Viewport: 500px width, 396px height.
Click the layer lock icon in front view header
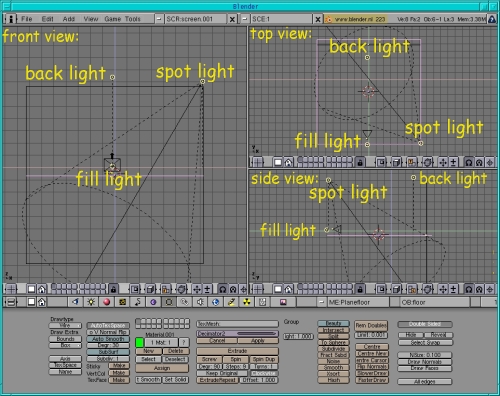click(113, 289)
